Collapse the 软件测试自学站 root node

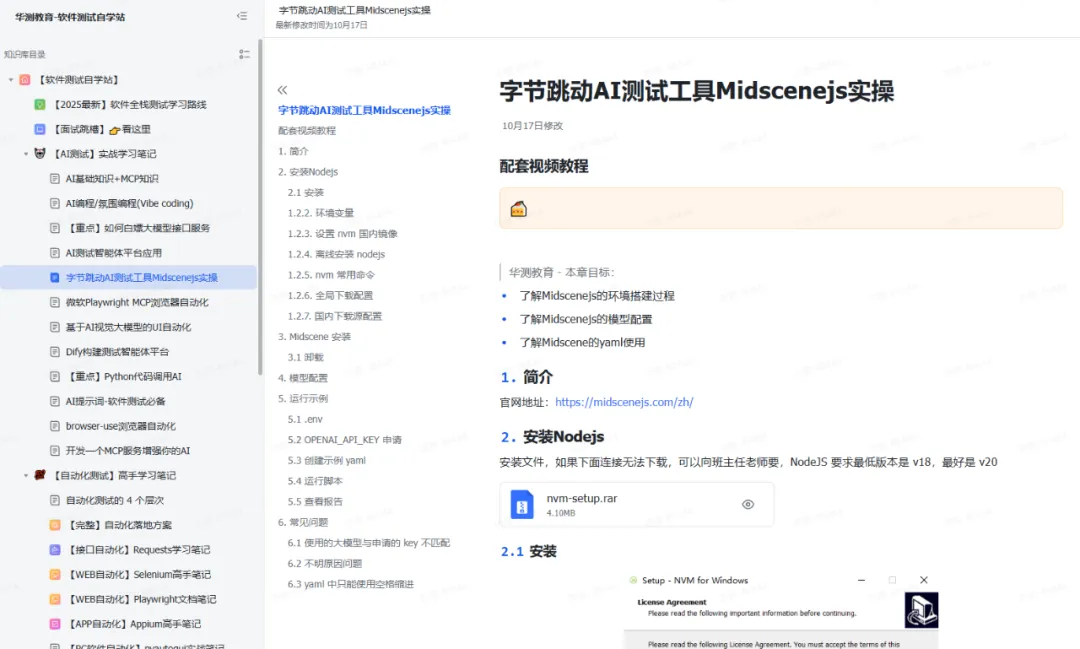pos(10,79)
